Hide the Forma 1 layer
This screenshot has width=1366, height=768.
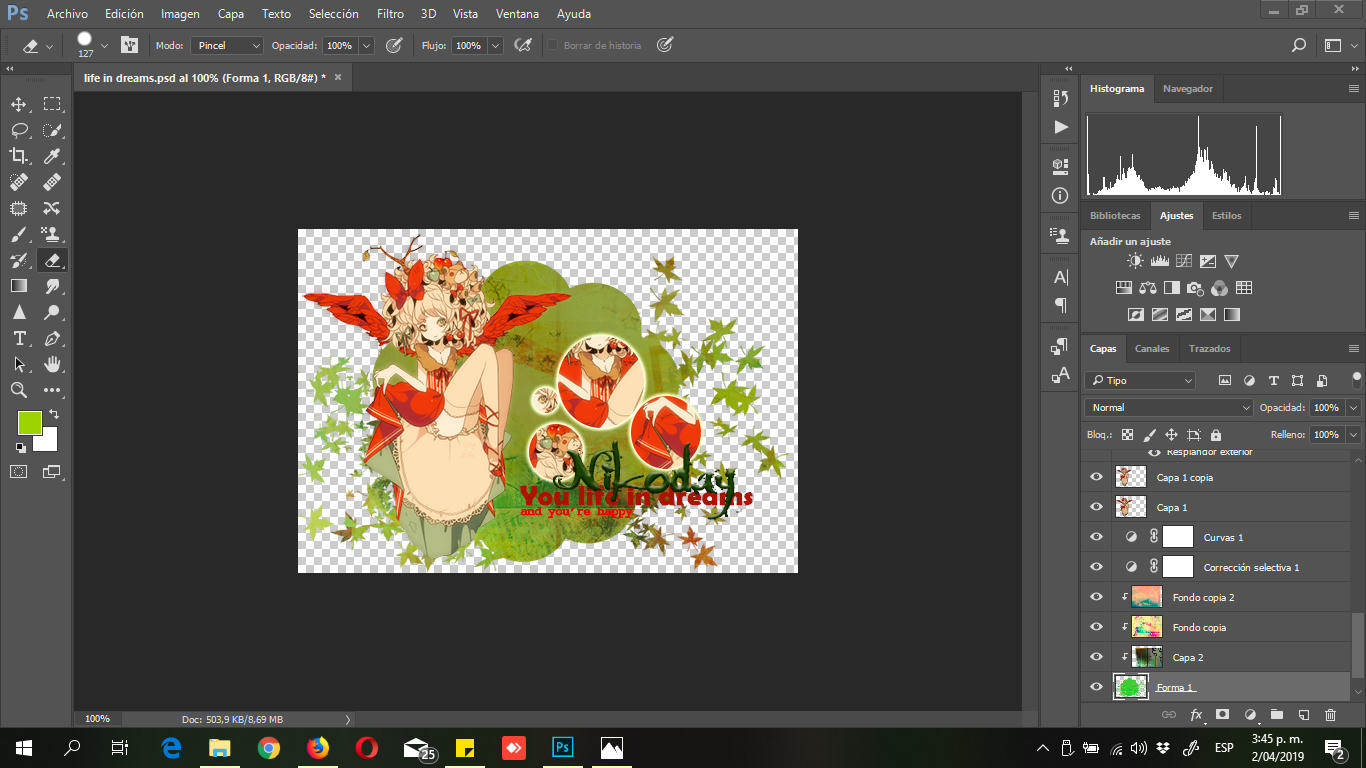(1096, 687)
